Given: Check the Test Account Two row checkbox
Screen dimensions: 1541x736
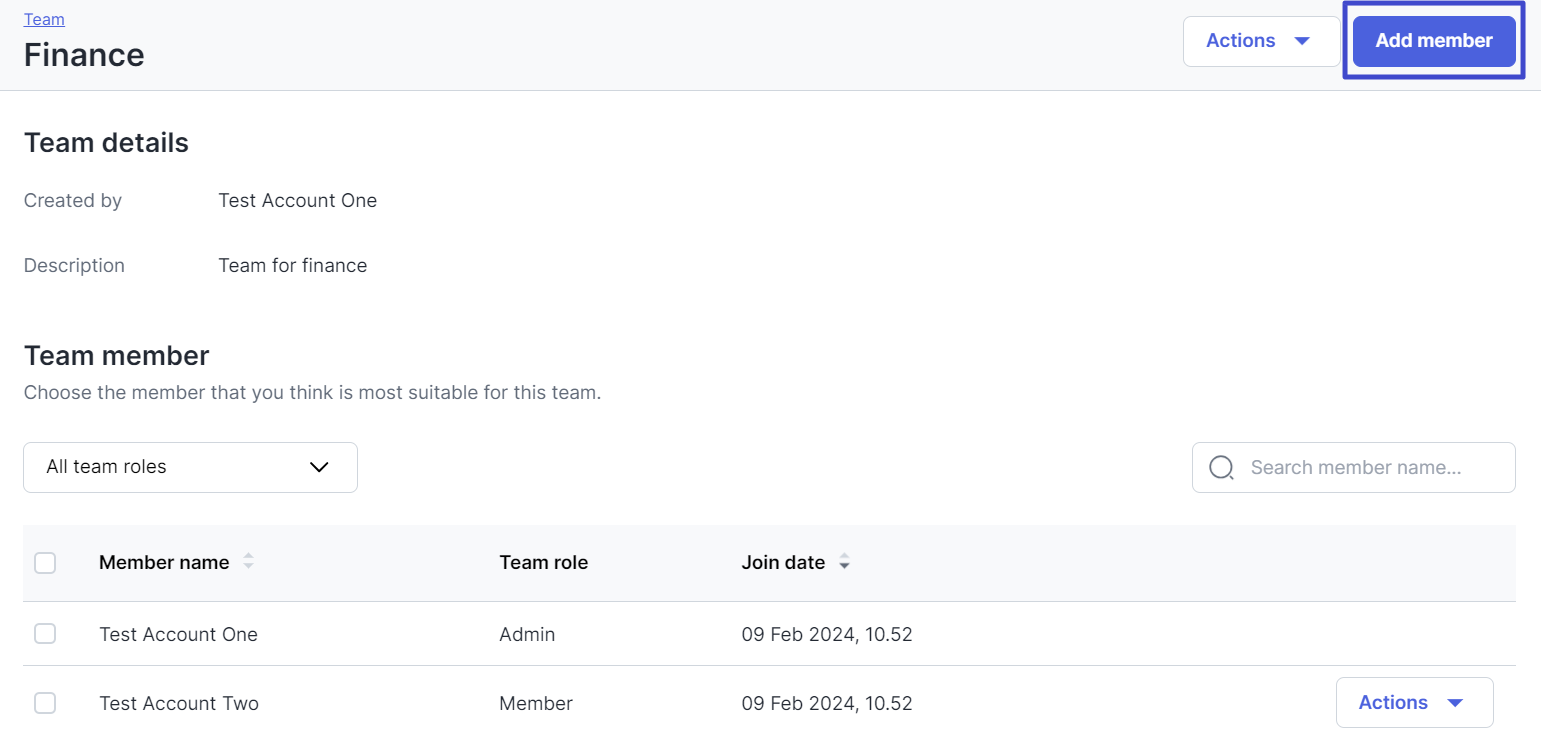Looking at the screenshot, I should coord(45,703).
